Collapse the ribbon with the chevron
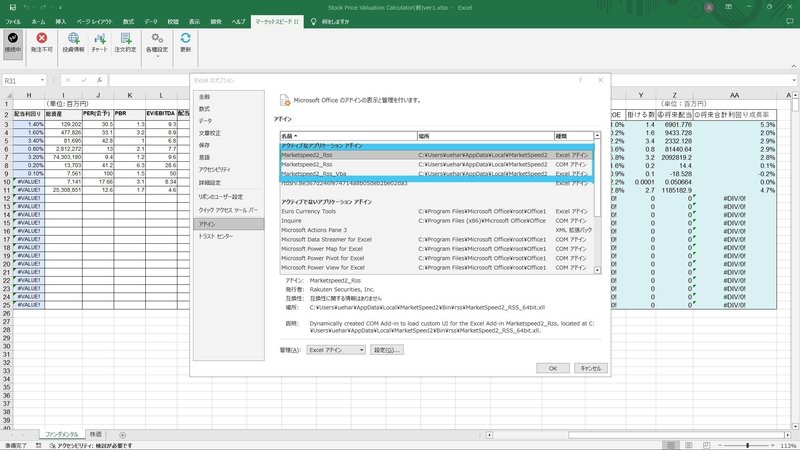This screenshot has width=800, height=450. [794, 66]
